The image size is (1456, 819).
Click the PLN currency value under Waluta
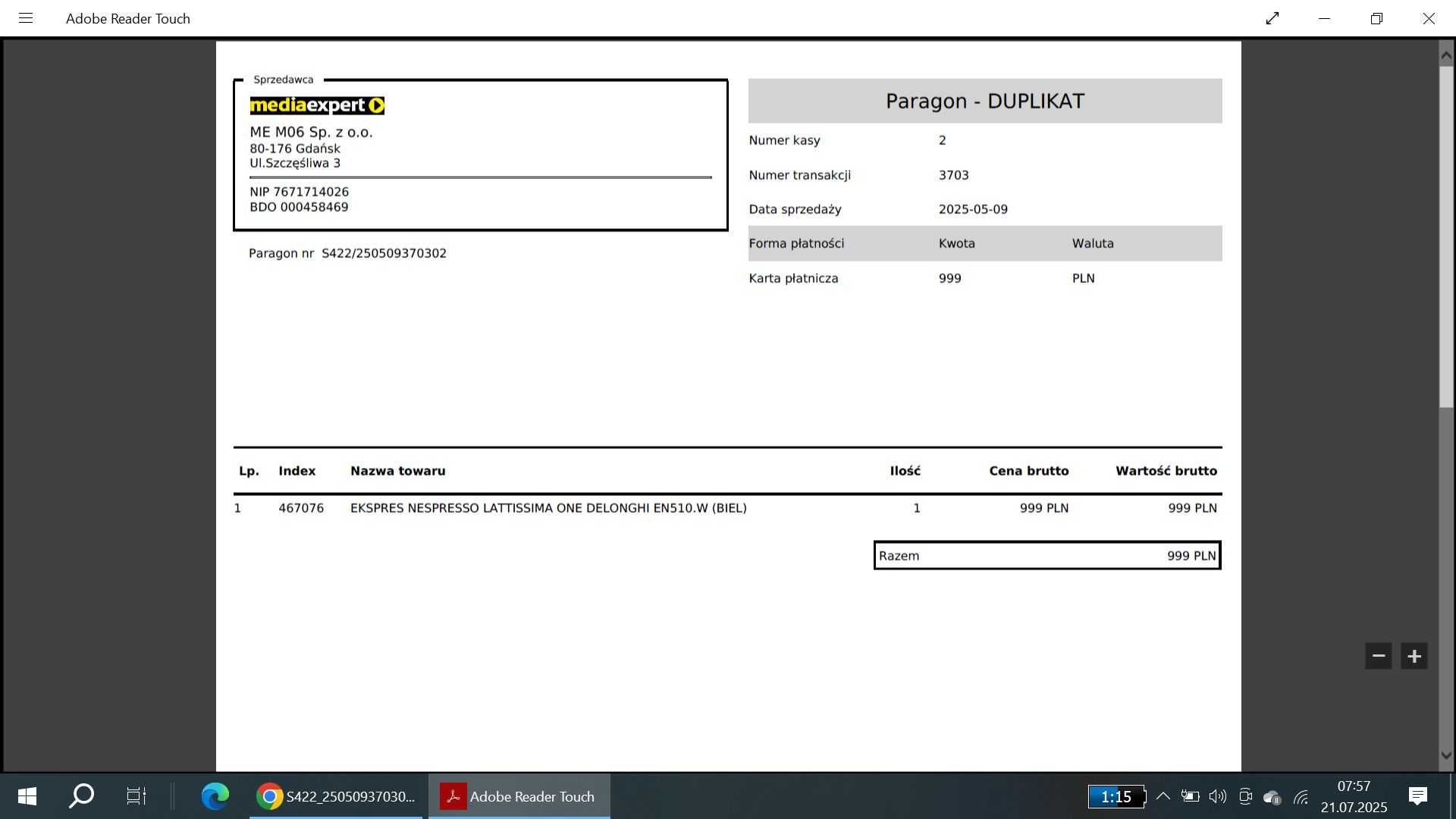pos(1083,278)
